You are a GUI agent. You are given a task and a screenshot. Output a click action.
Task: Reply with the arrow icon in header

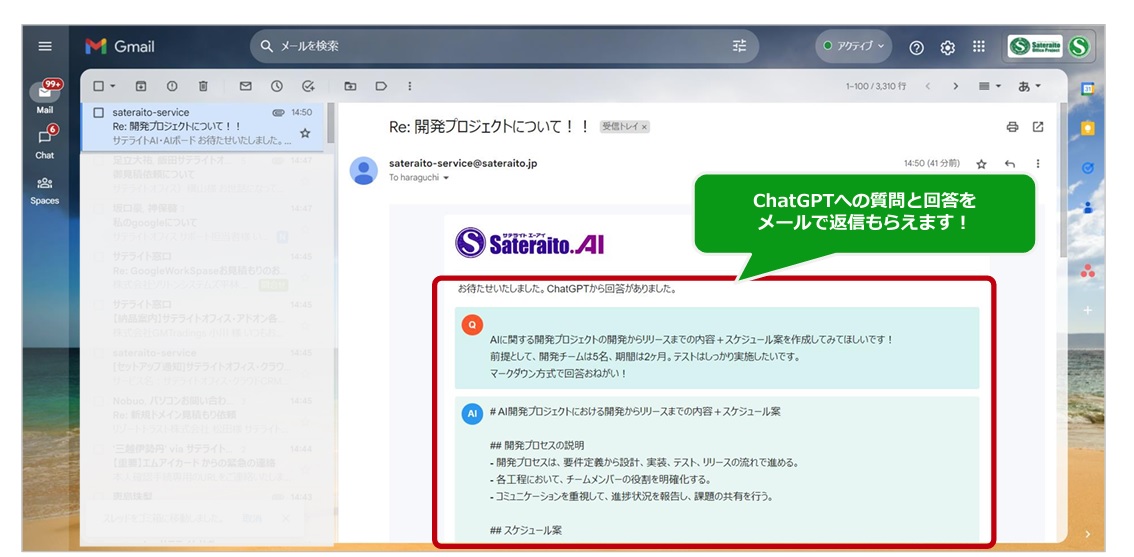[1010, 164]
